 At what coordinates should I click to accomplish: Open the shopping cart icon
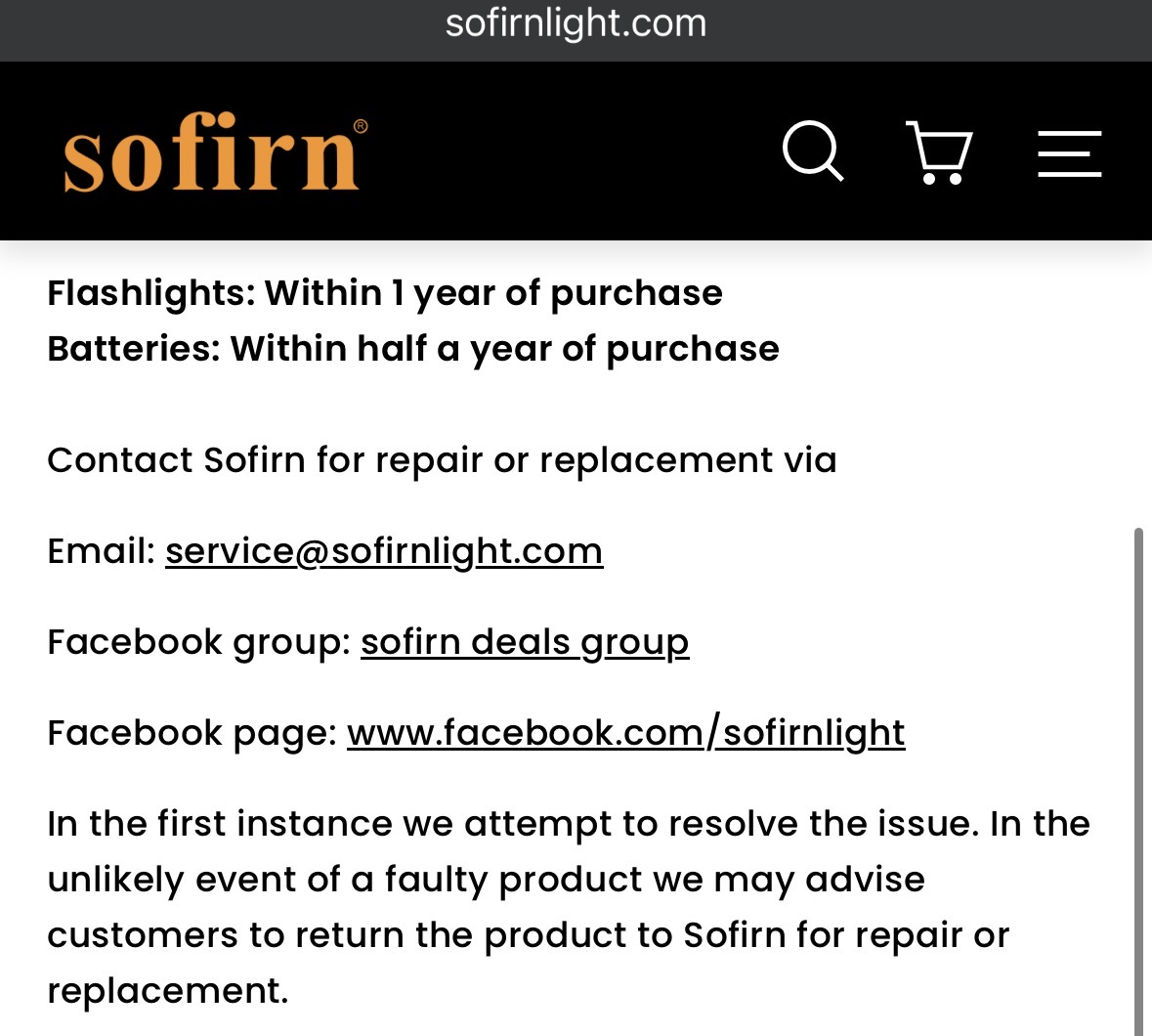(940, 152)
